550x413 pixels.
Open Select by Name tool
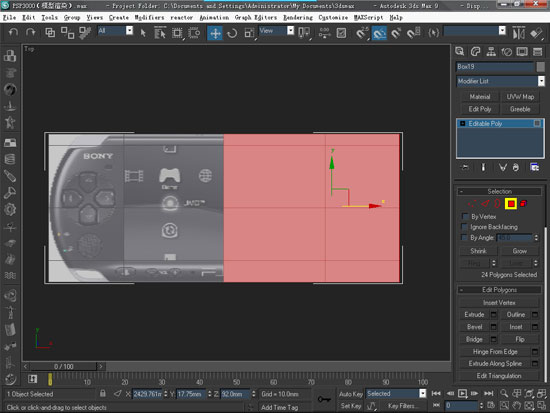pos(160,33)
